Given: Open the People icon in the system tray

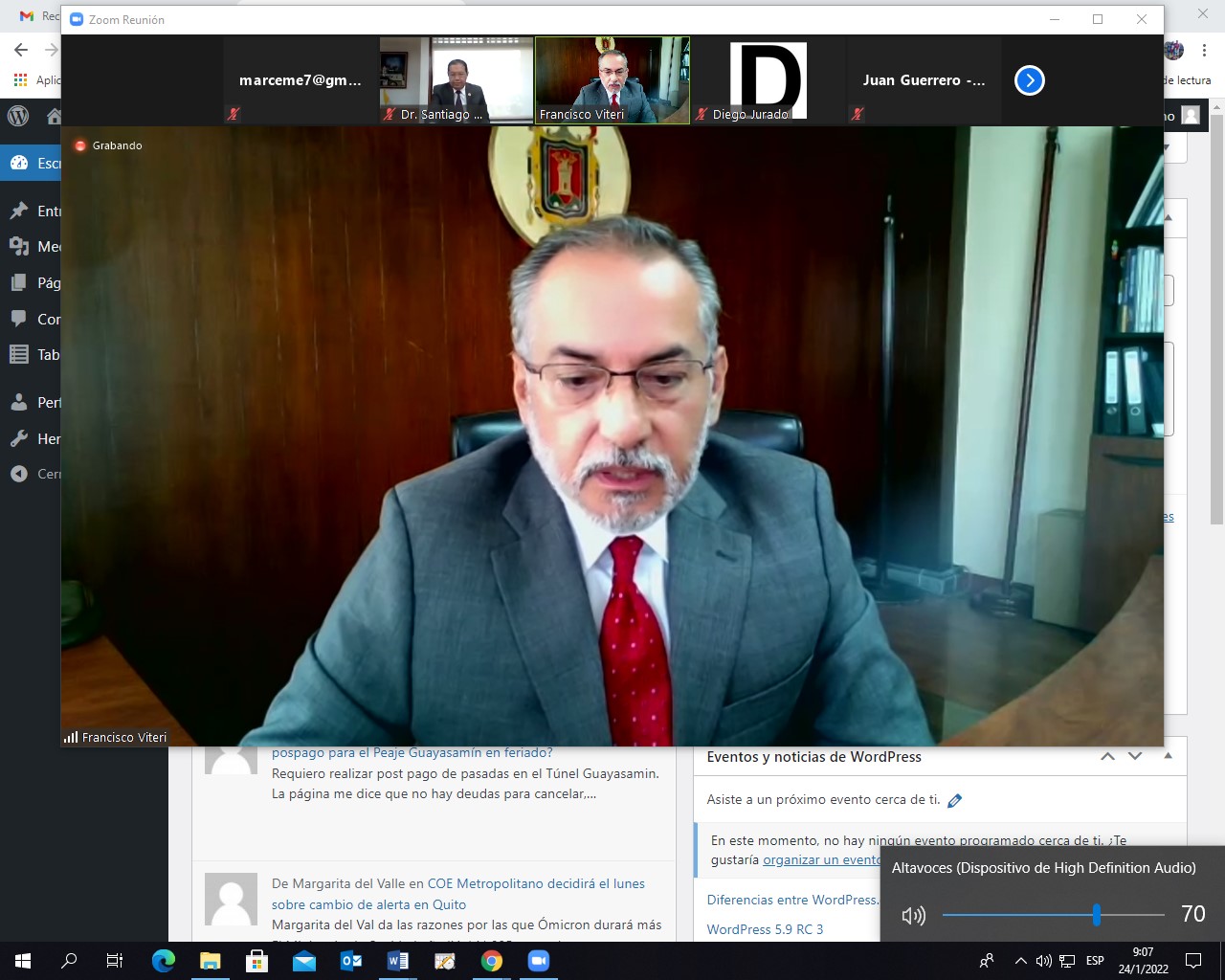Looking at the screenshot, I should click(987, 961).
